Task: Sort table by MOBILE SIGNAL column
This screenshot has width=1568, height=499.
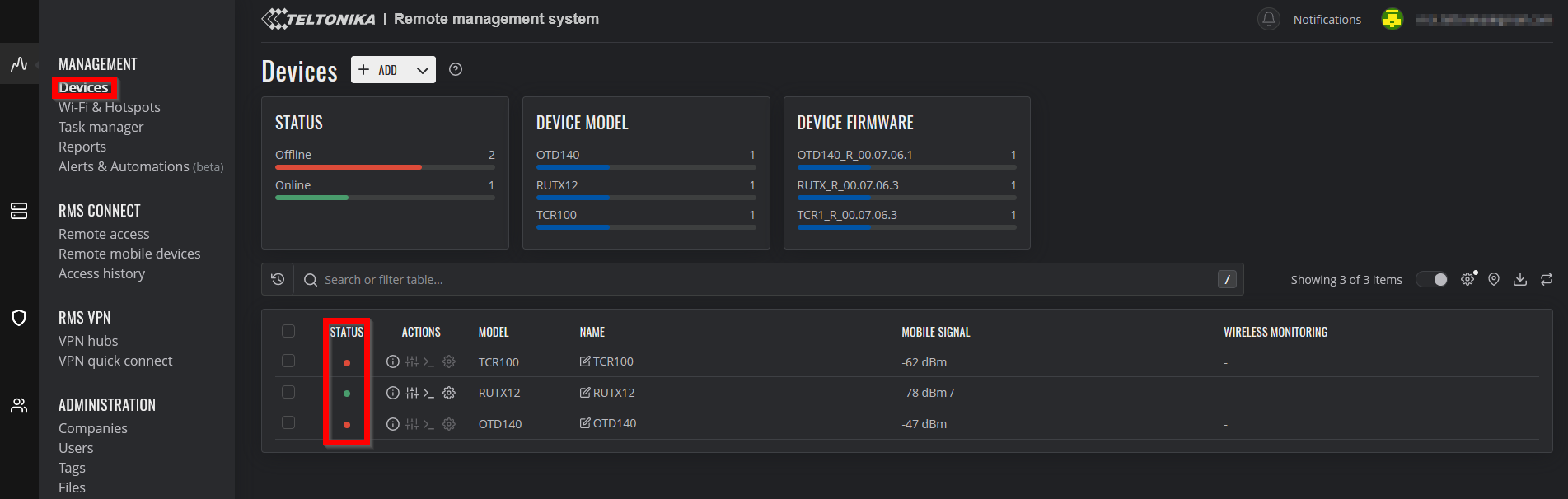Action: click(936, 332)
